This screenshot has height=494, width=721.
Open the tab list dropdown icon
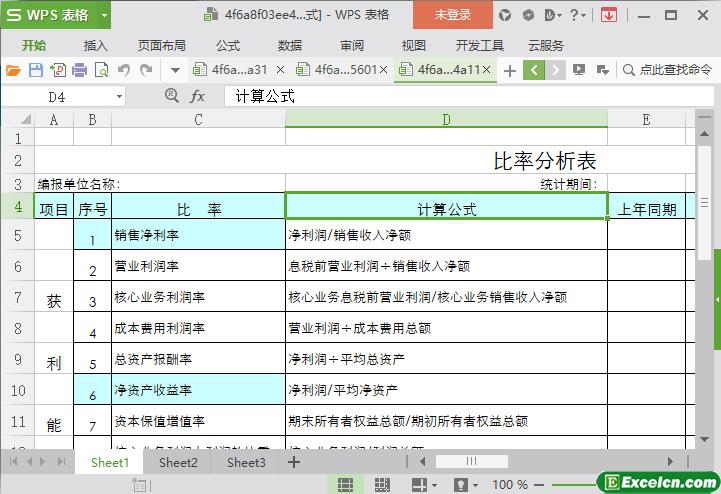pos(602,70)
